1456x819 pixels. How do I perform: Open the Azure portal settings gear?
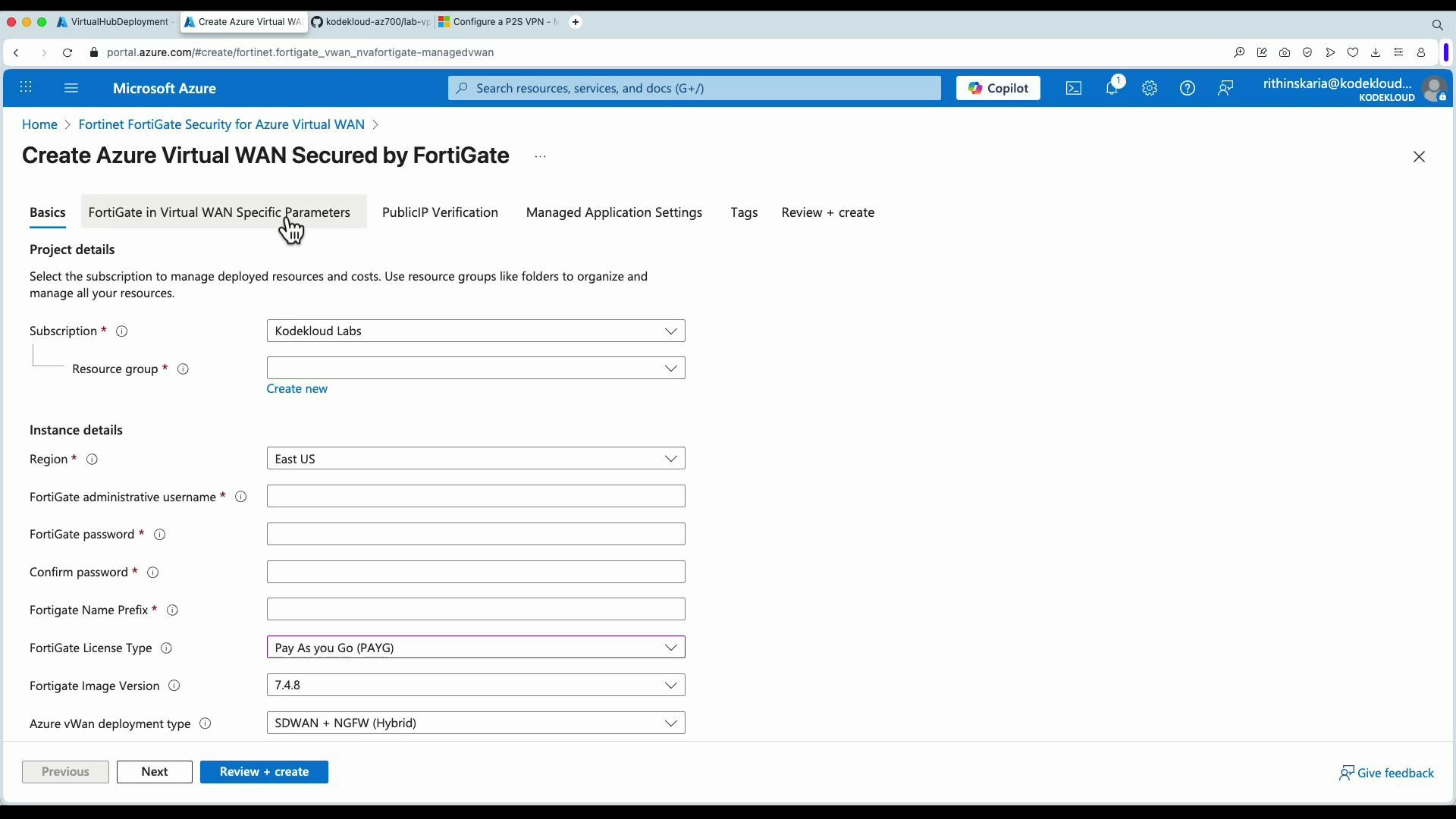pos(1150,88)
